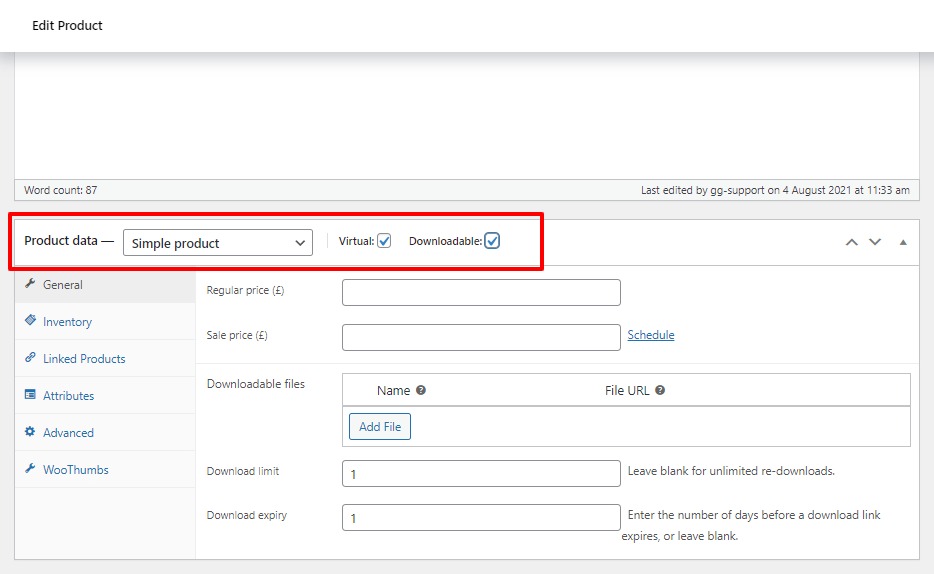
Task: Click the Inventory tag icon
Action: point(30,320)
